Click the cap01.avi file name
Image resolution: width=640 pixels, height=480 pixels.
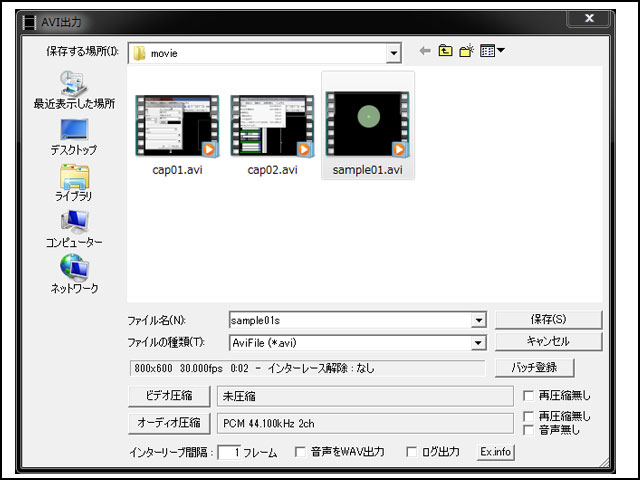coord(177,170)
